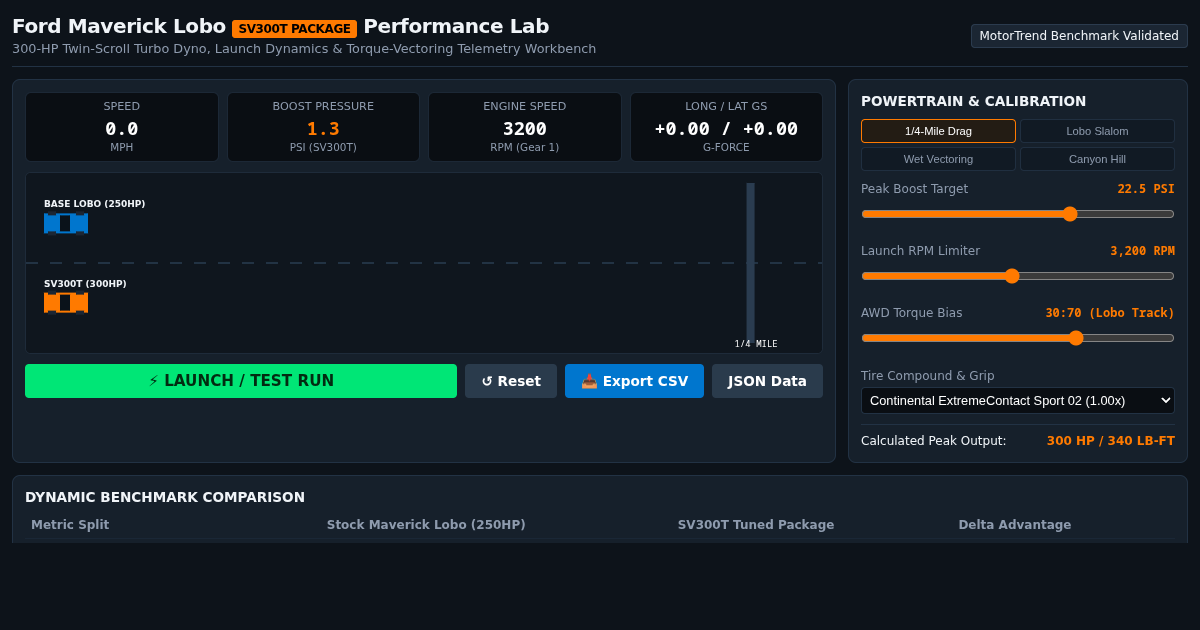1200x630 pixels.
Task: Click the 300 HP / 340 LB-FT output
Action: 1111,441
